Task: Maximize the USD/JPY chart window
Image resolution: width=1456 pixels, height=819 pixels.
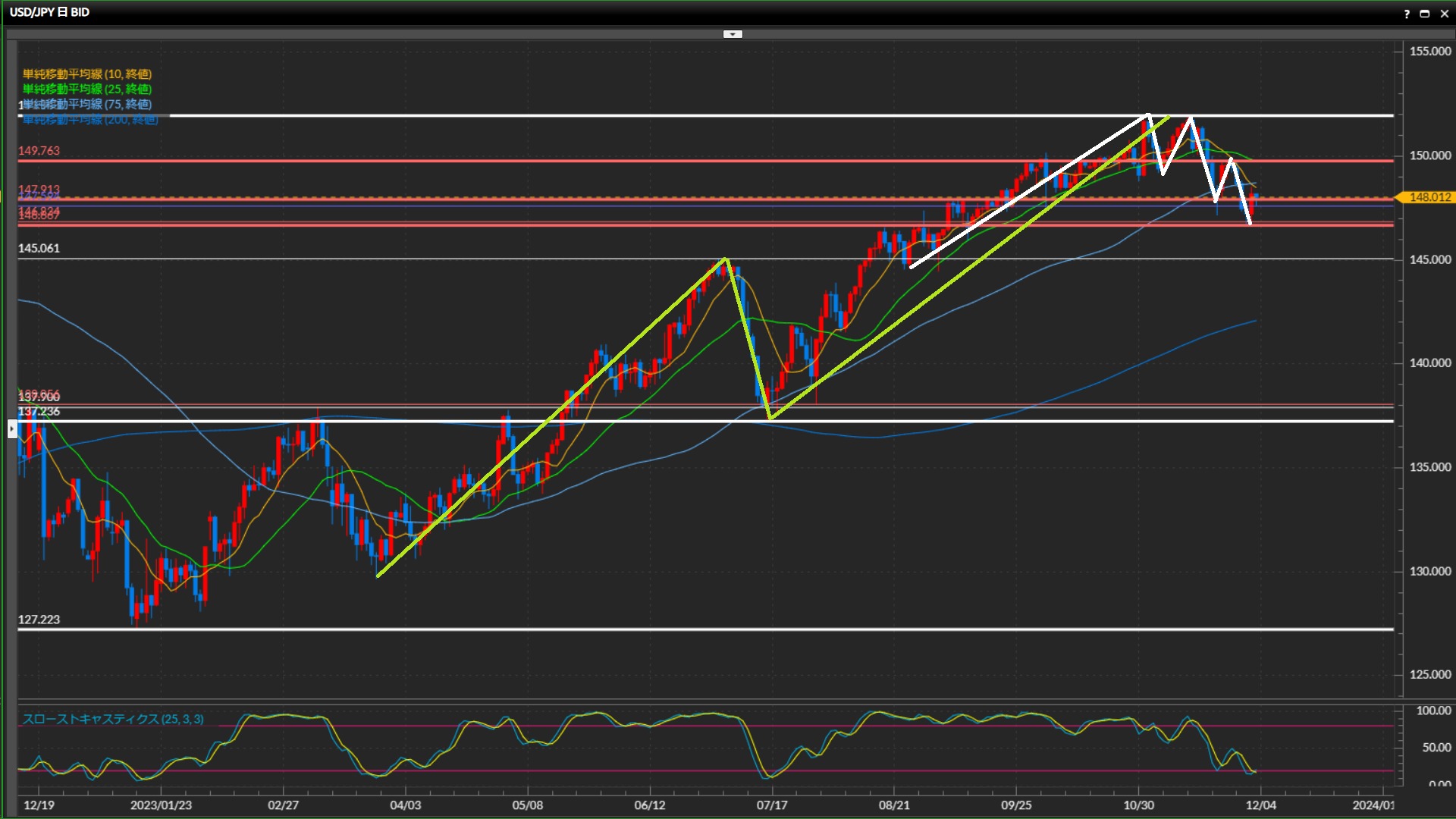Action: click(x=1425, y=13)
